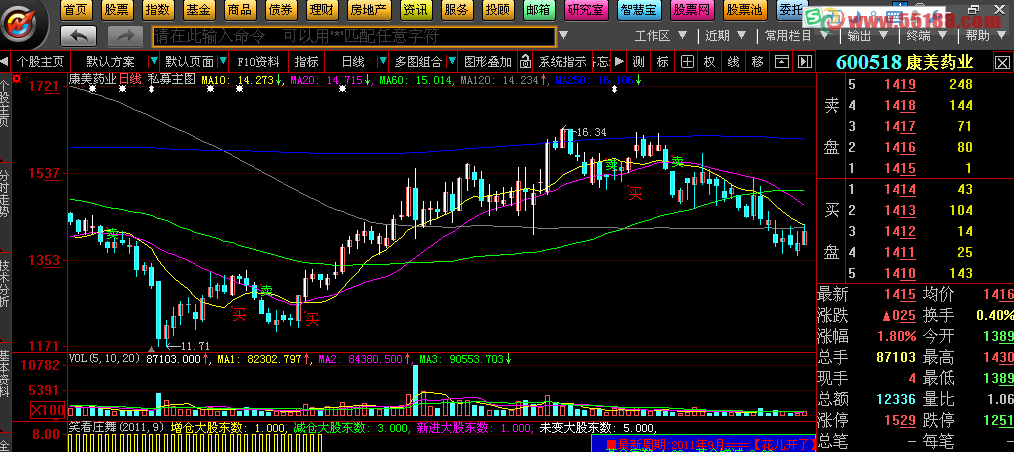Open the 指数 index menu
1014x452 pixels.
(x=156, y=9)
